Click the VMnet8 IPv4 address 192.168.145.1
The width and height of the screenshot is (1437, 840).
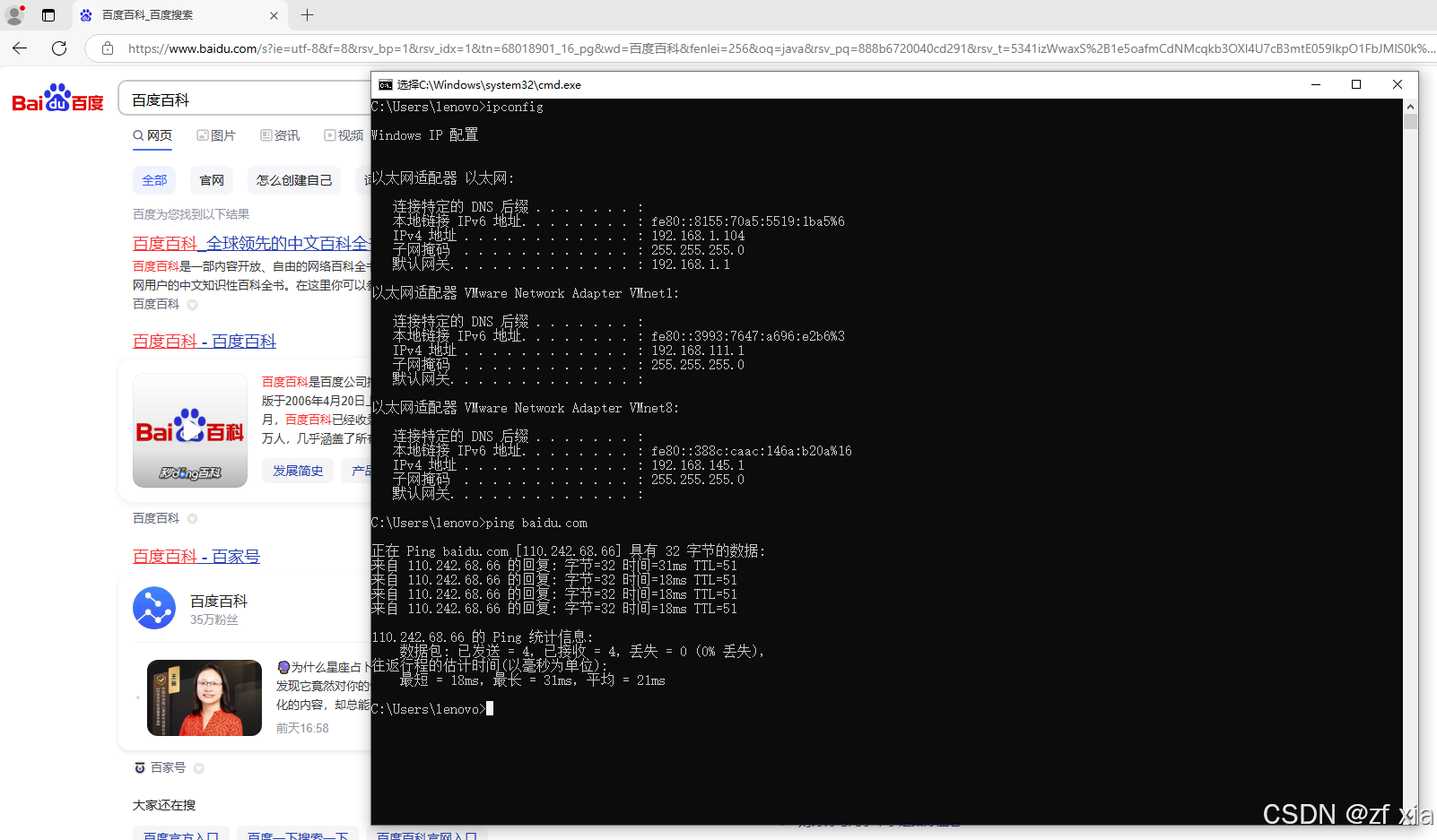click(698, 465)
